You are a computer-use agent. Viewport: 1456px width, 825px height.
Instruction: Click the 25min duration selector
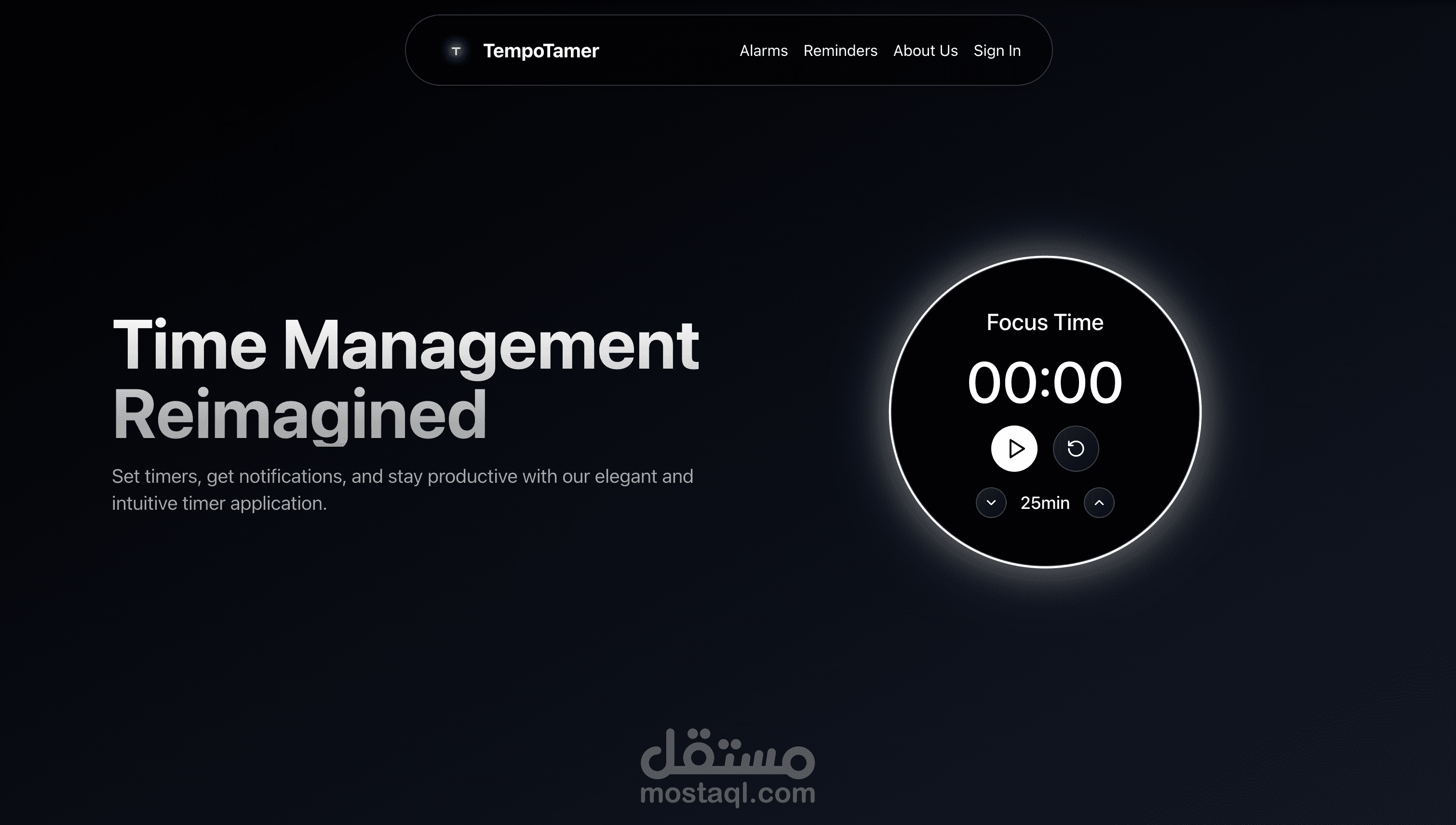point(1044,502)
